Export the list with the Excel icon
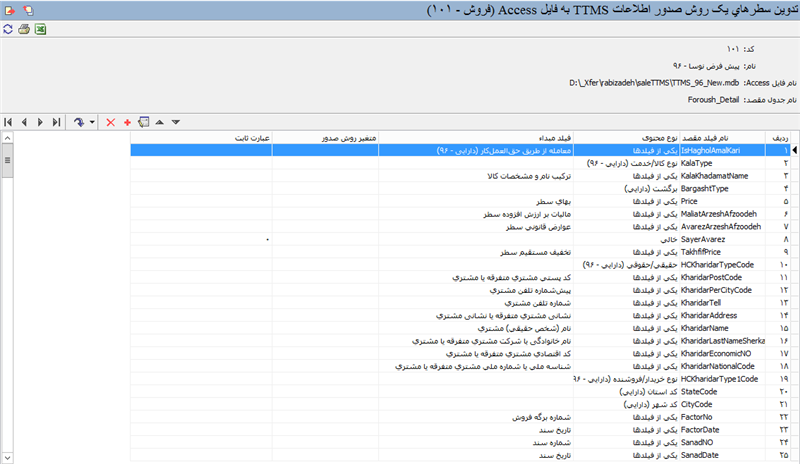Image resolution: width=800 pixels, height=464 pixels. [41, 30]
